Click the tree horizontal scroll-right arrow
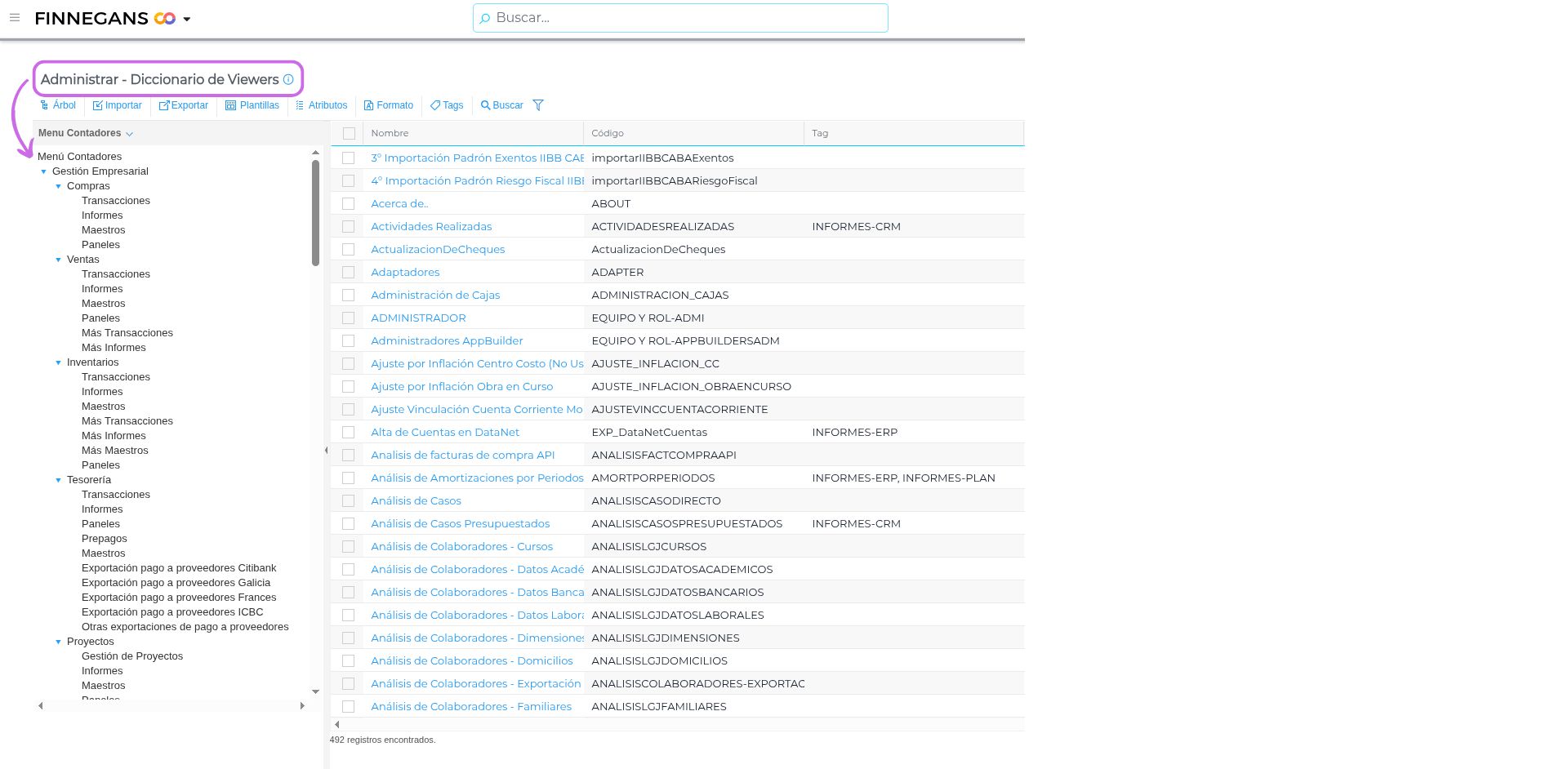 302,705
